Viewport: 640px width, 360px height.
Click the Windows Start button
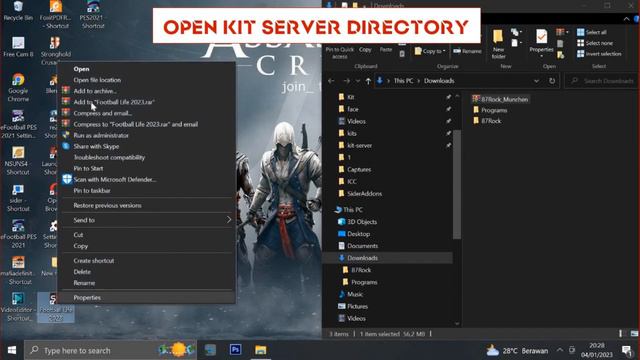tap(12, 350)
